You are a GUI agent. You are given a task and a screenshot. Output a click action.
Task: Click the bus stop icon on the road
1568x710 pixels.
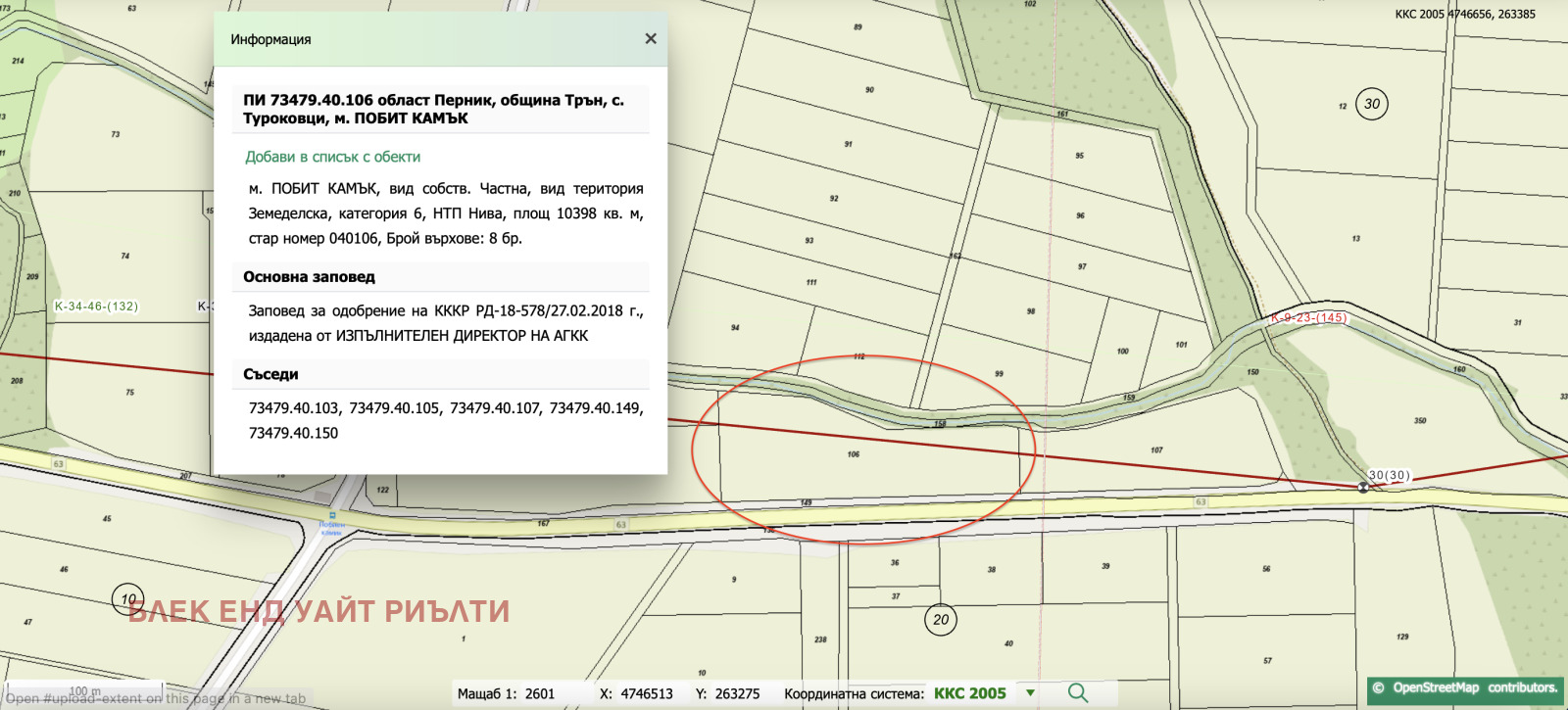332,515
